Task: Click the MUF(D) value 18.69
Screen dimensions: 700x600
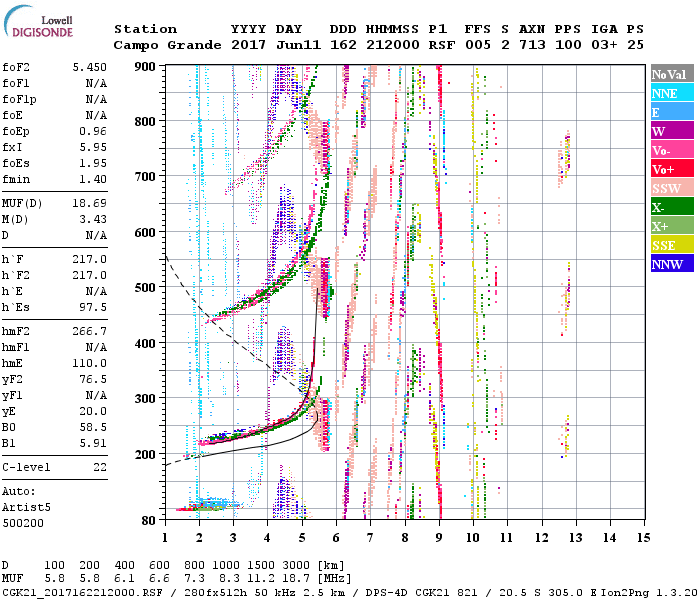Action: [90, 204]
